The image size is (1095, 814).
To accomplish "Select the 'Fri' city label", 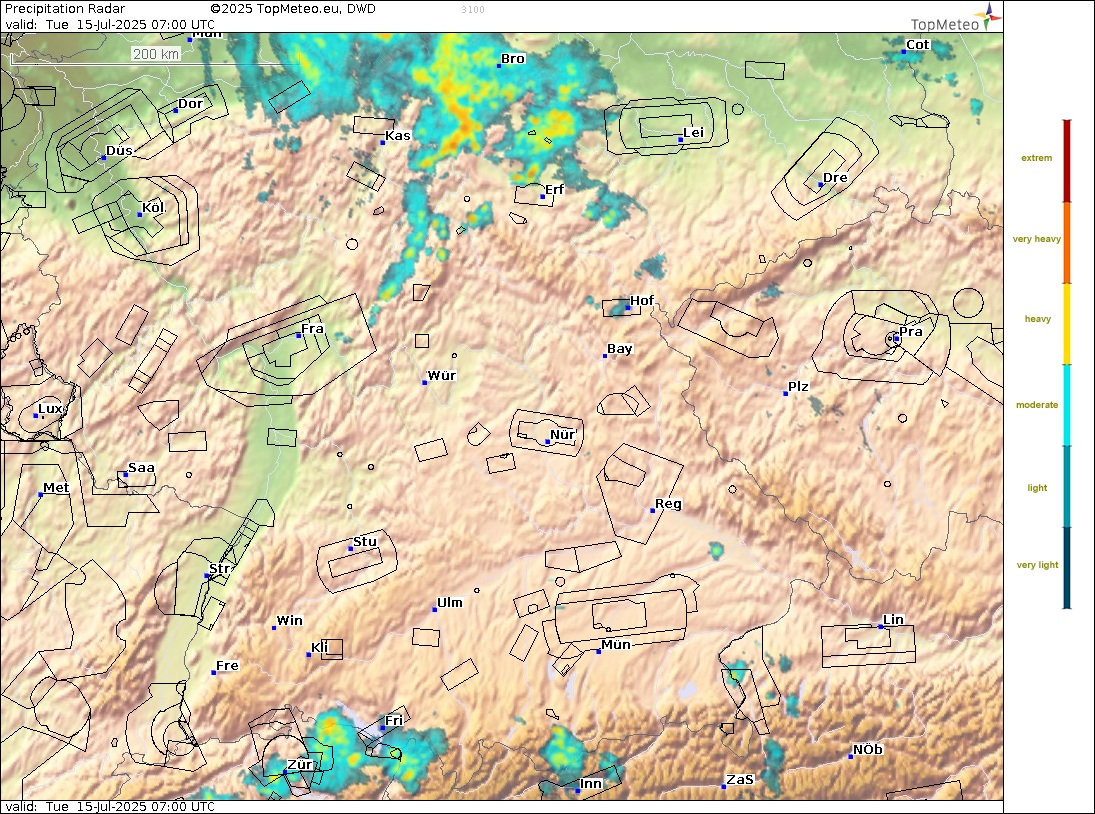I will (394, 720).
